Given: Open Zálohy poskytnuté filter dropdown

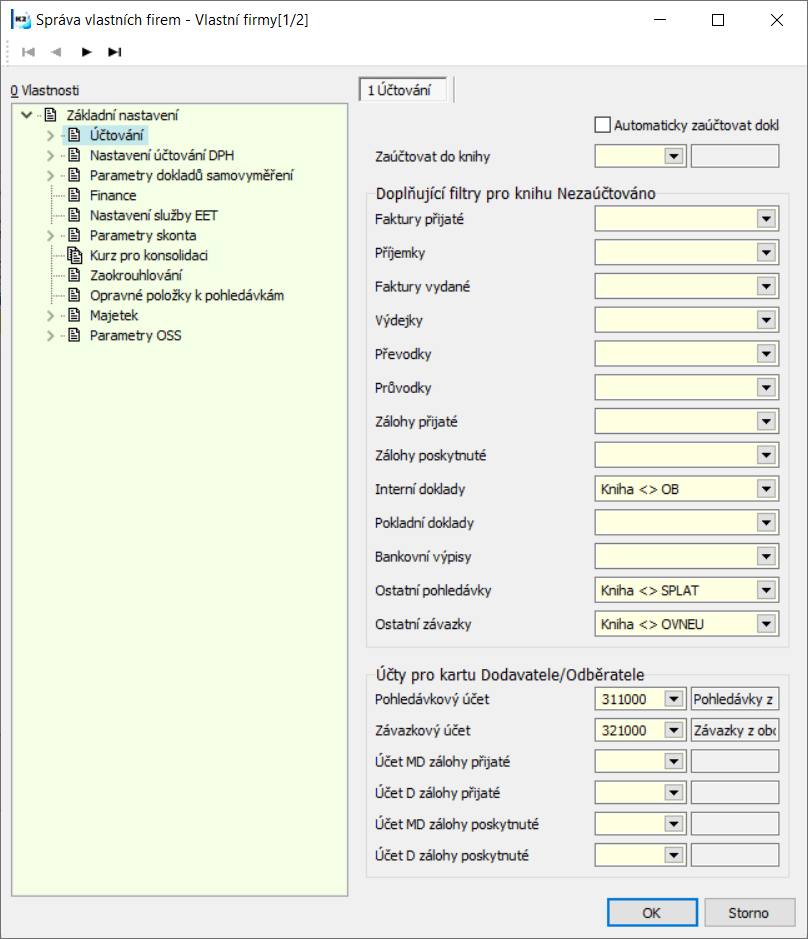Looking at the screenshot, I should click(x=766, y=455).
